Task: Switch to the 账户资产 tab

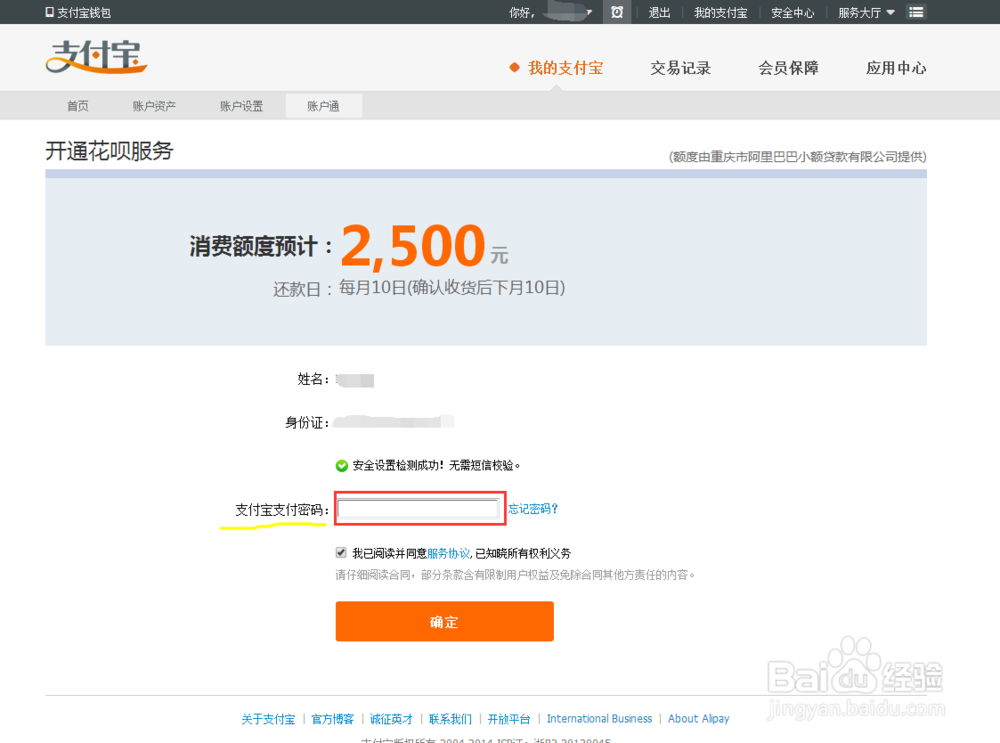Action: [x=153, y=105]
